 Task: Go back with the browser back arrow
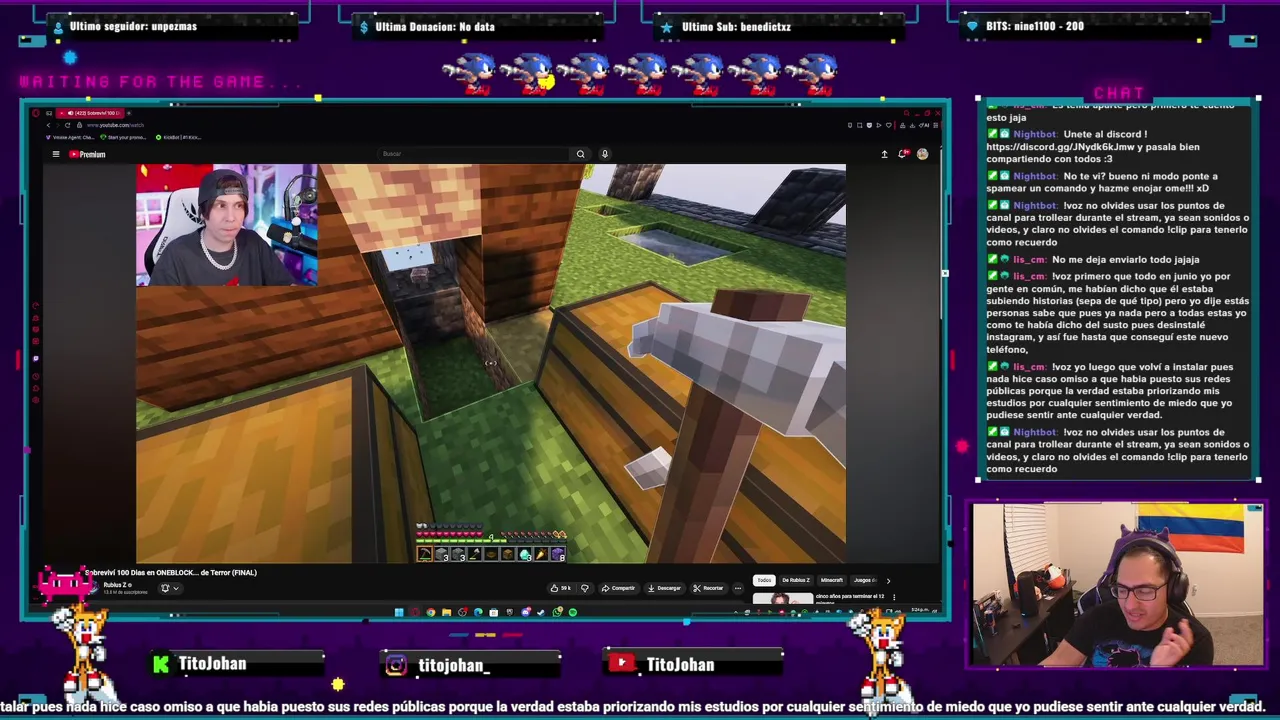[48, 125]
